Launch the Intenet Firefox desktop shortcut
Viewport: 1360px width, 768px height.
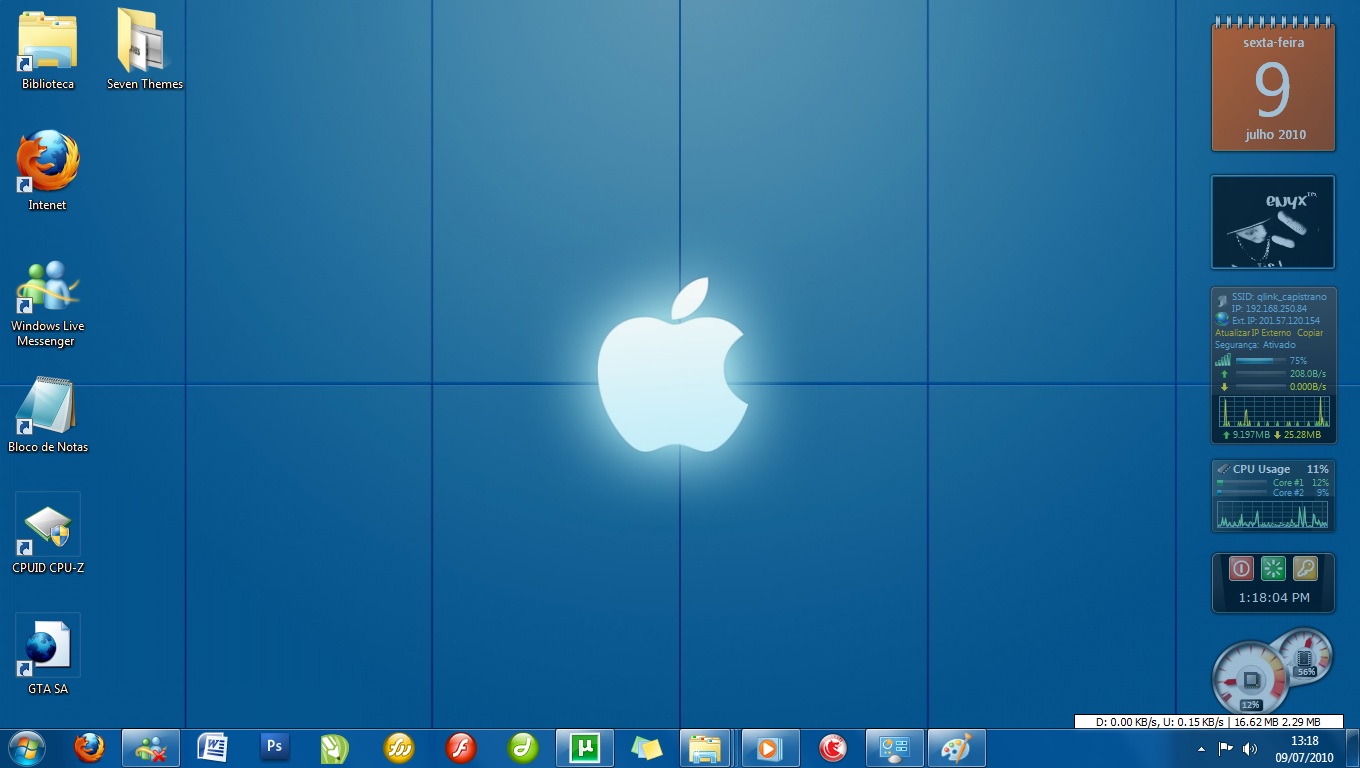(47, 170)
